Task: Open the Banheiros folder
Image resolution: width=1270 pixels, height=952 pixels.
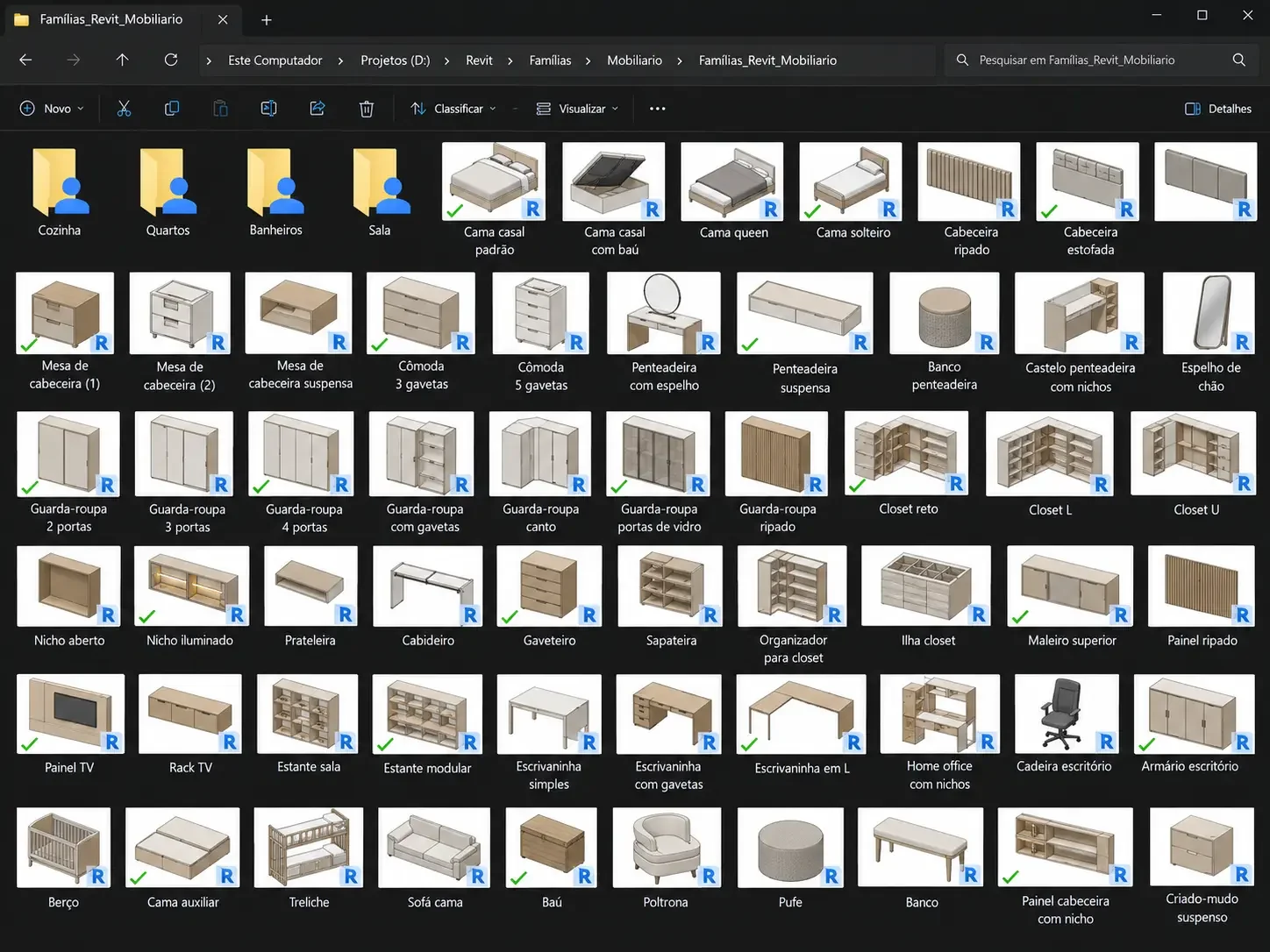Action: click(275, 192)
